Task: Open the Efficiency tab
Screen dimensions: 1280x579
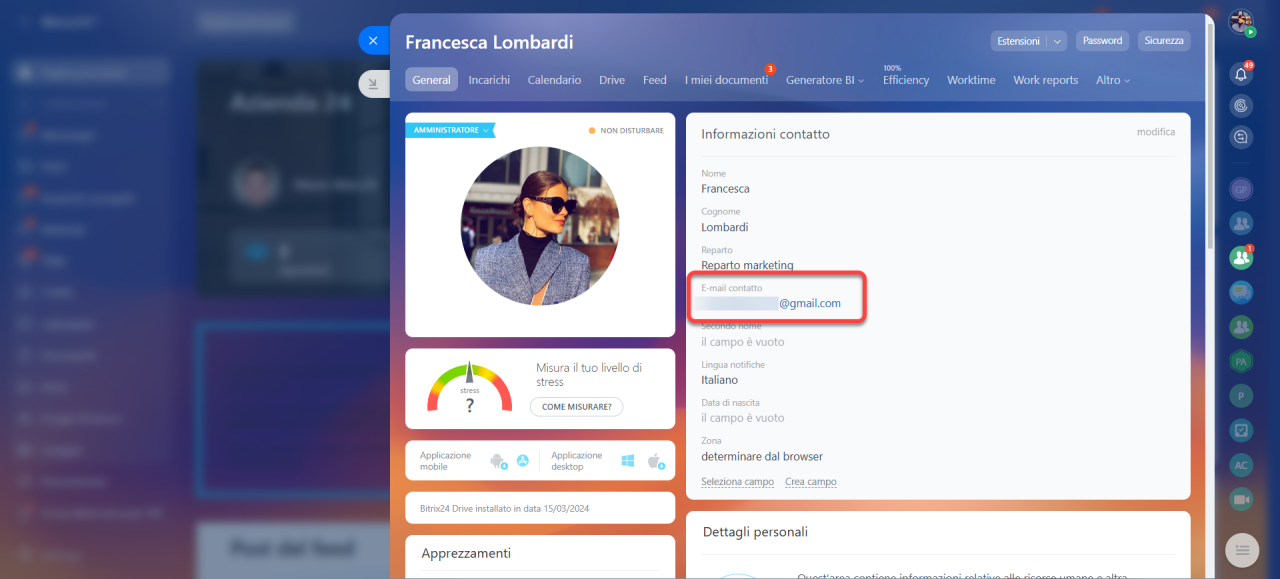Action: pyautogui.click(x=906, y=80)
